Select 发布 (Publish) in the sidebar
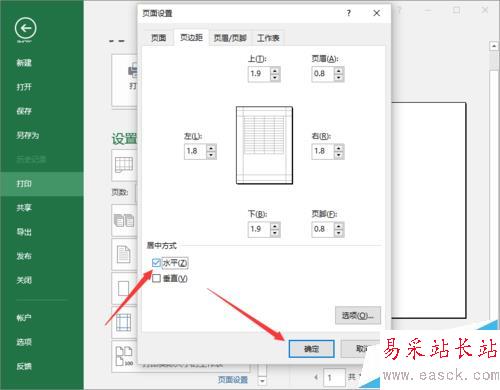The image size is (500, 390). 24,256
